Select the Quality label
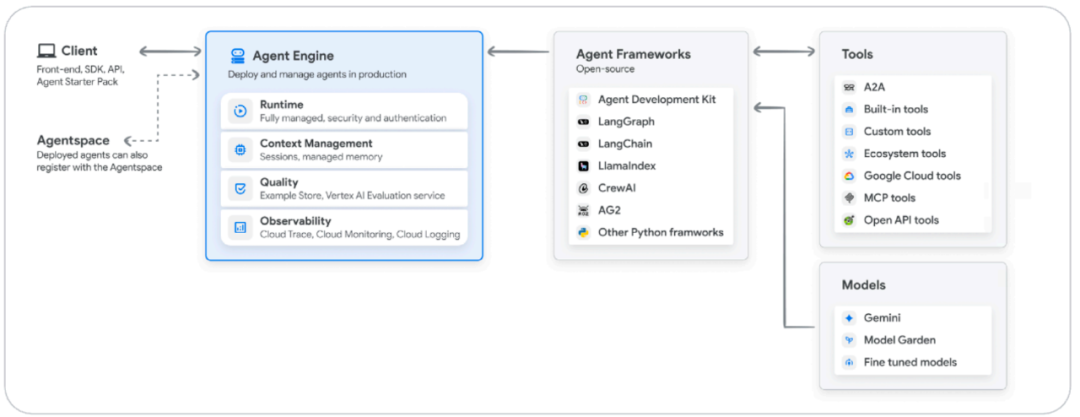The width and height of the screenshot is (1080, 417). 279,182
